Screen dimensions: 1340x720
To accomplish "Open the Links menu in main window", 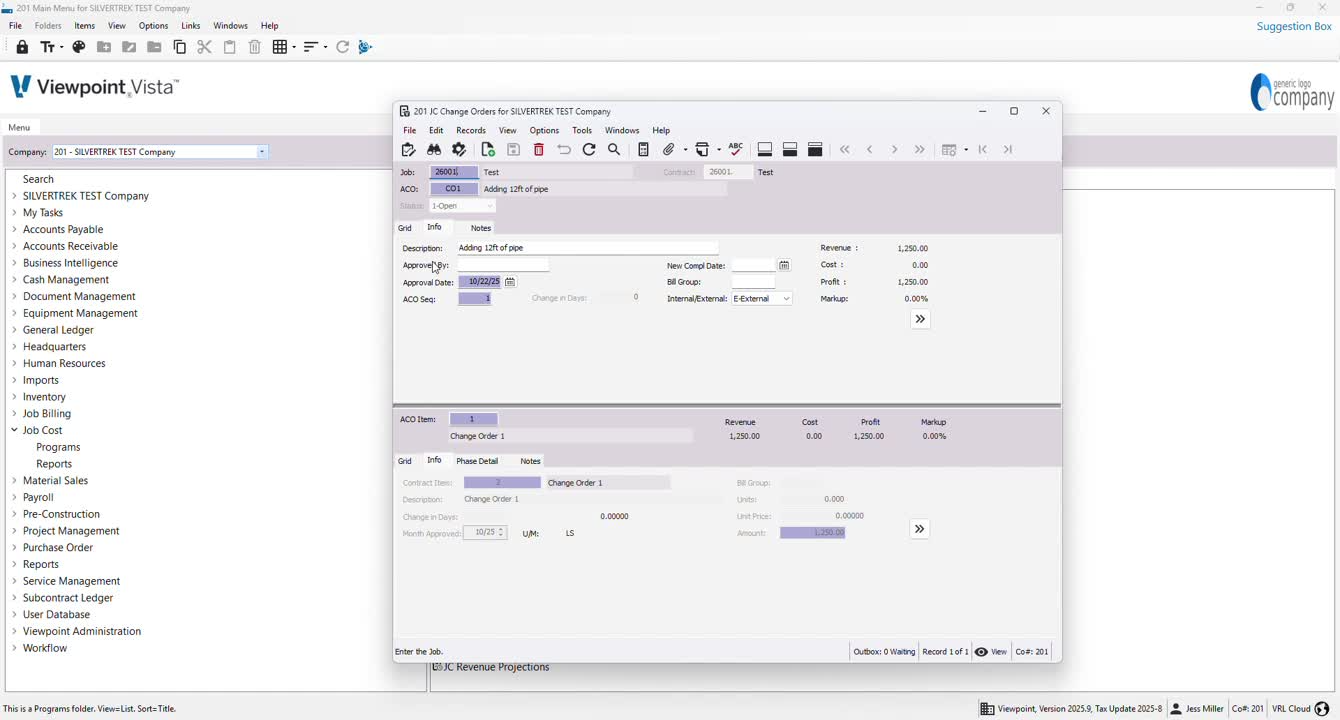I will pyautogui.click(x=191, y=26).
